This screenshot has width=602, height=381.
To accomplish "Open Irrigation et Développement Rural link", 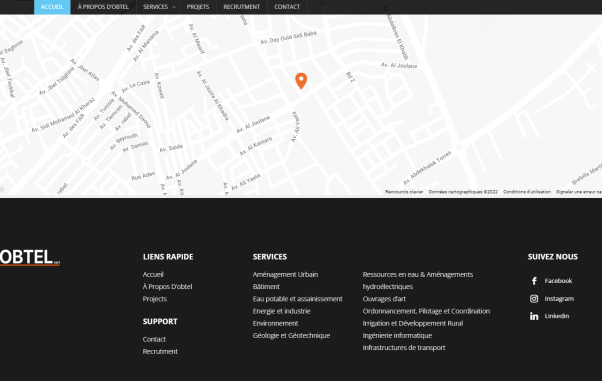I will (x=413, y=323).
